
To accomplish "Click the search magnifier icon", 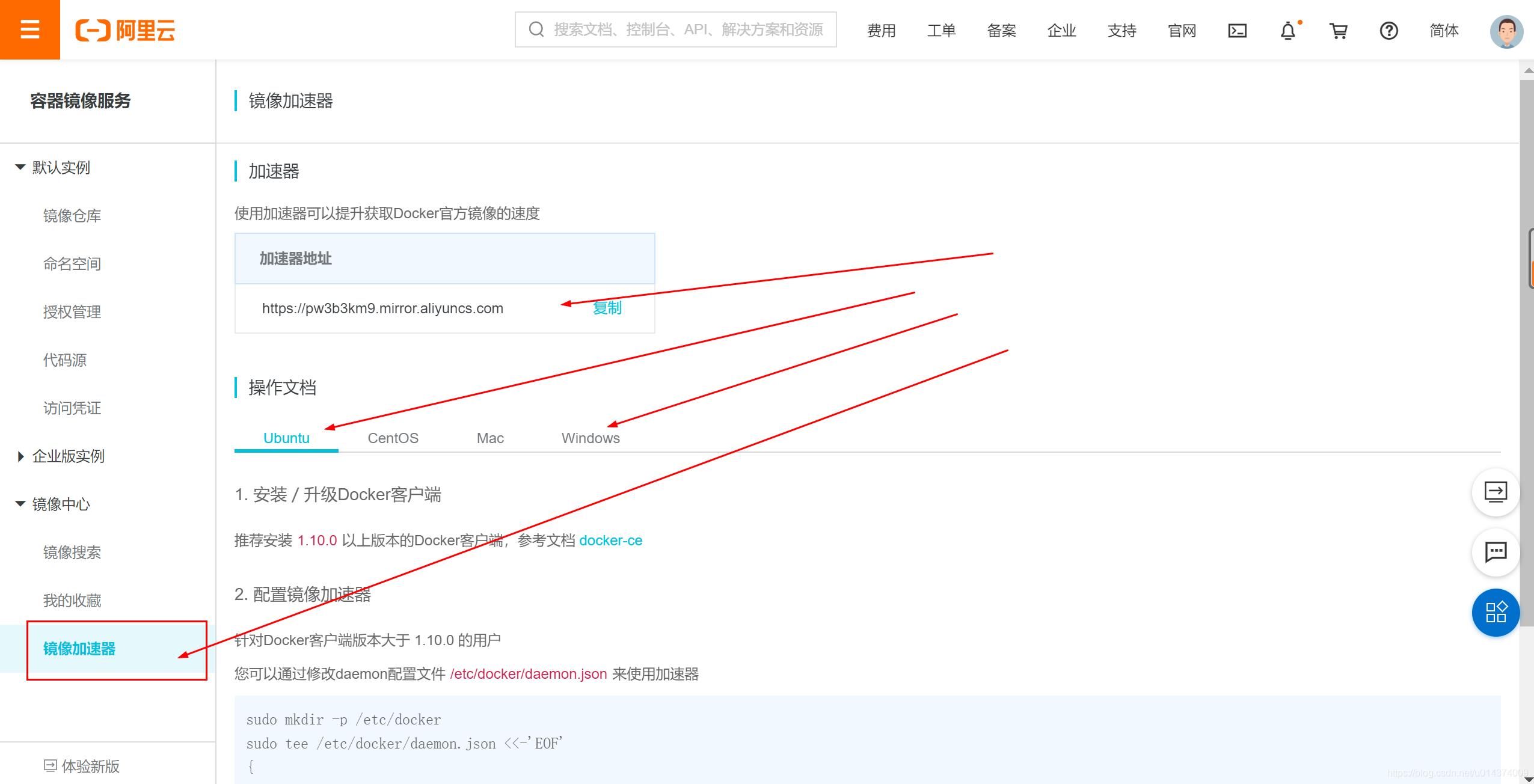I will pos(536,29).
